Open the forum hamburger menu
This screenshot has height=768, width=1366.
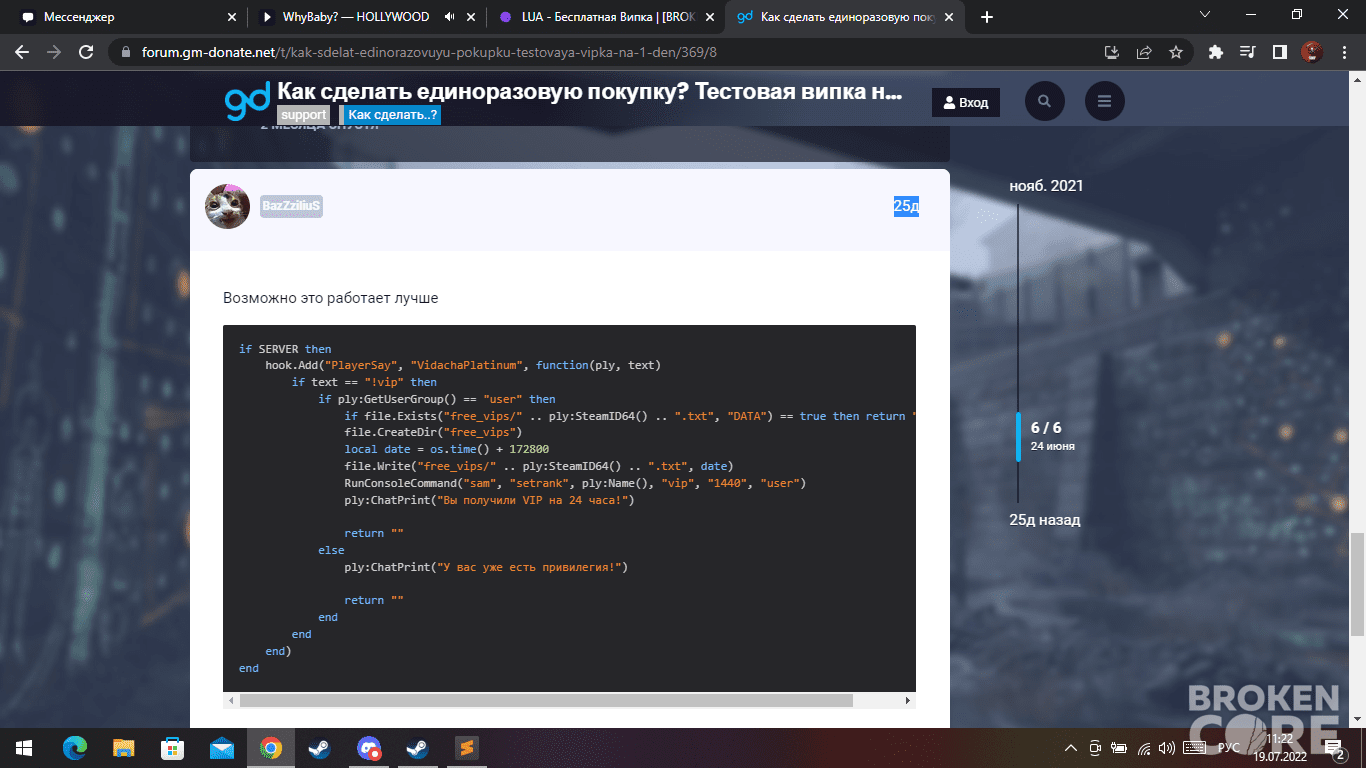point(1105,101)
